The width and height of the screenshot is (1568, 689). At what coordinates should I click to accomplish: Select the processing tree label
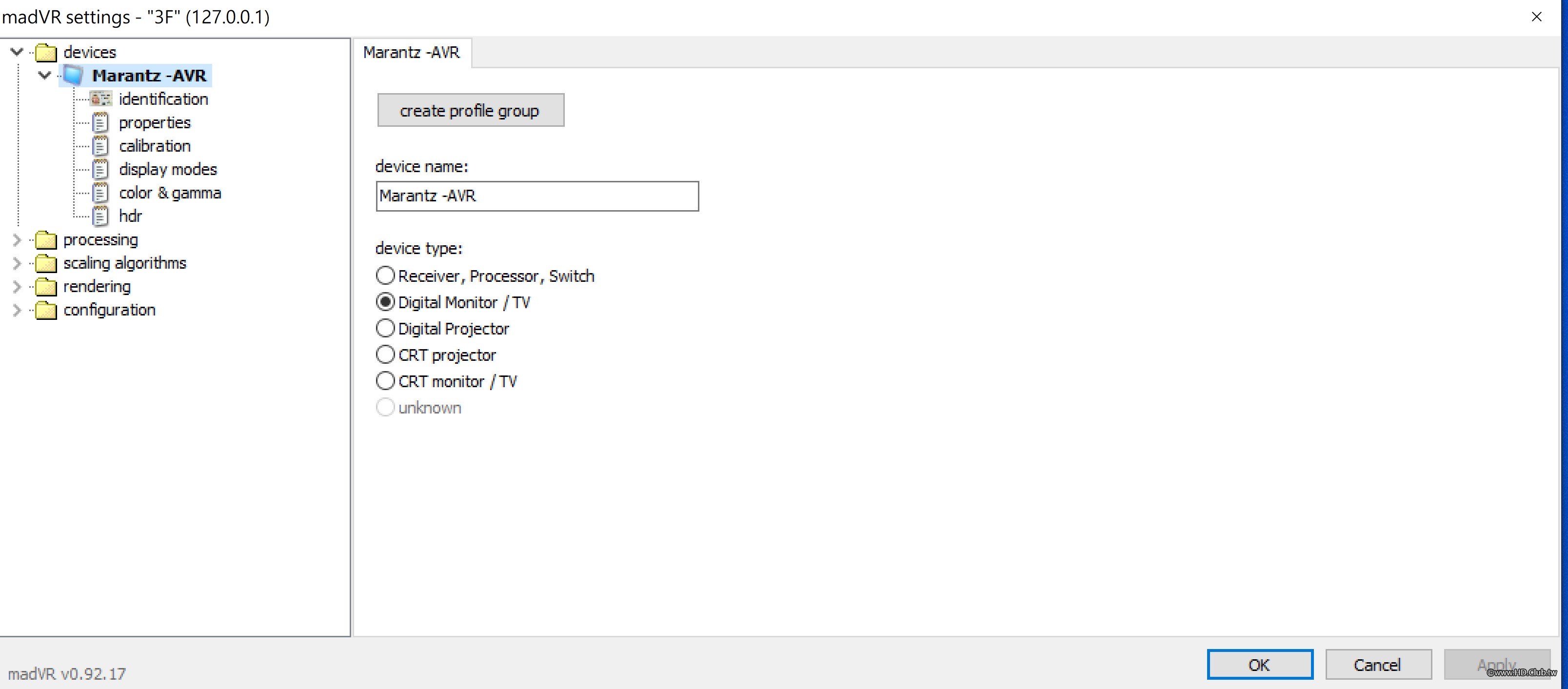point(100,240)
